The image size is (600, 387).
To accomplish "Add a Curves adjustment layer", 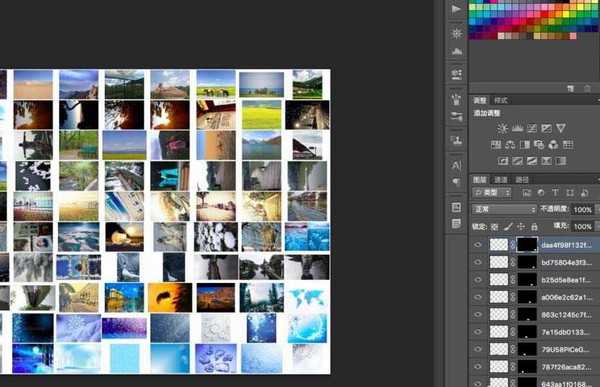I will (x=532, y=128).
